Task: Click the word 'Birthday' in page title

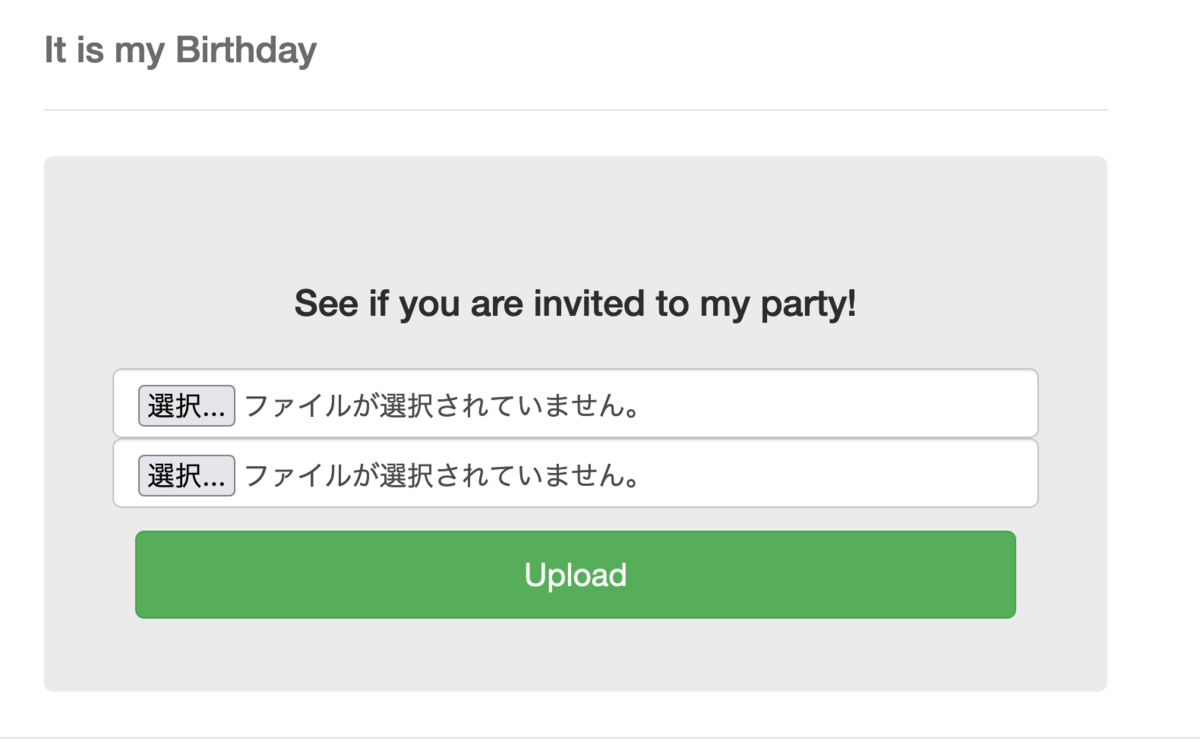Action: tap(246, 49)
